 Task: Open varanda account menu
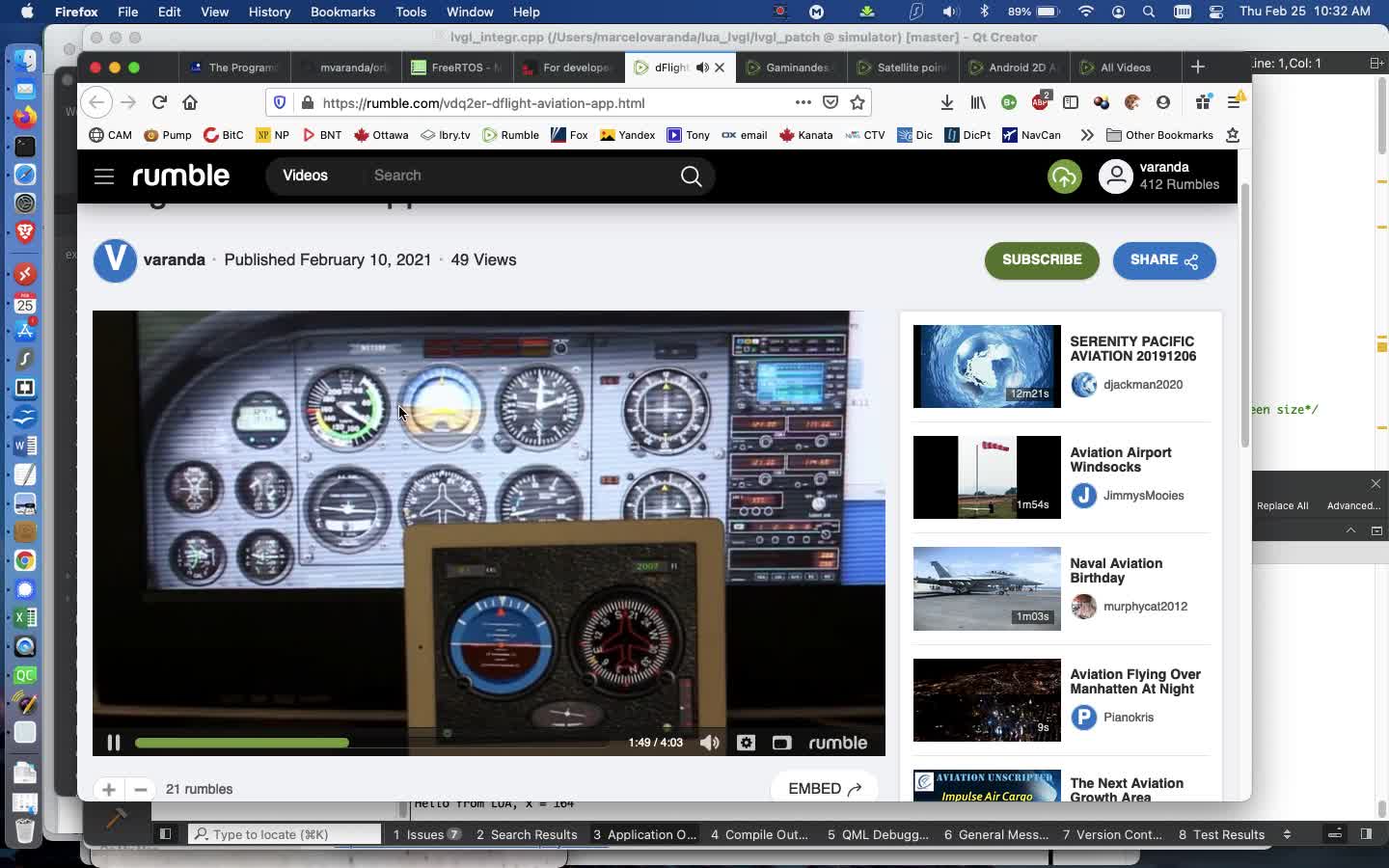point(1159,176)
